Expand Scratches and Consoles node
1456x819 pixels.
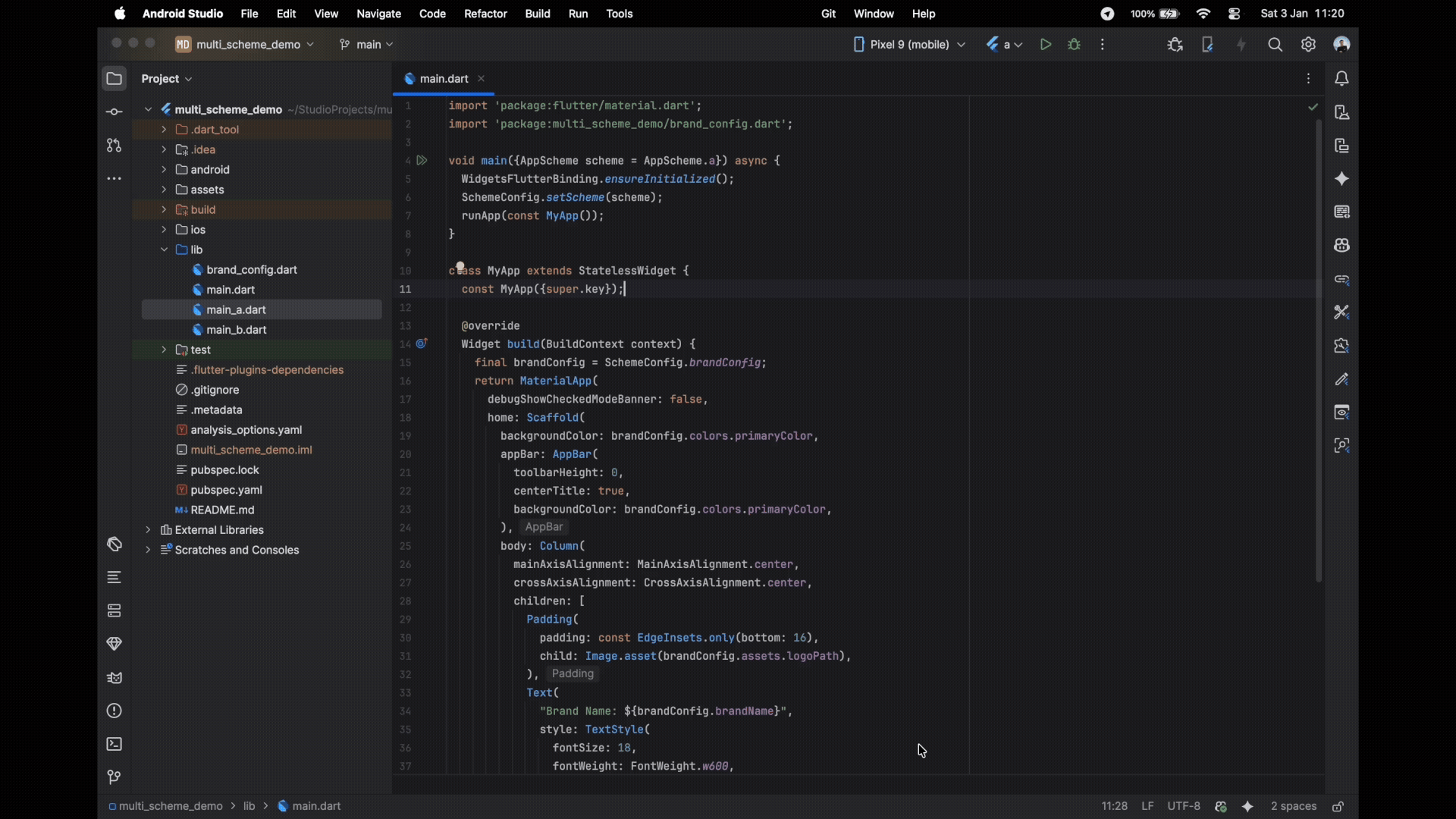coord(148,550)
